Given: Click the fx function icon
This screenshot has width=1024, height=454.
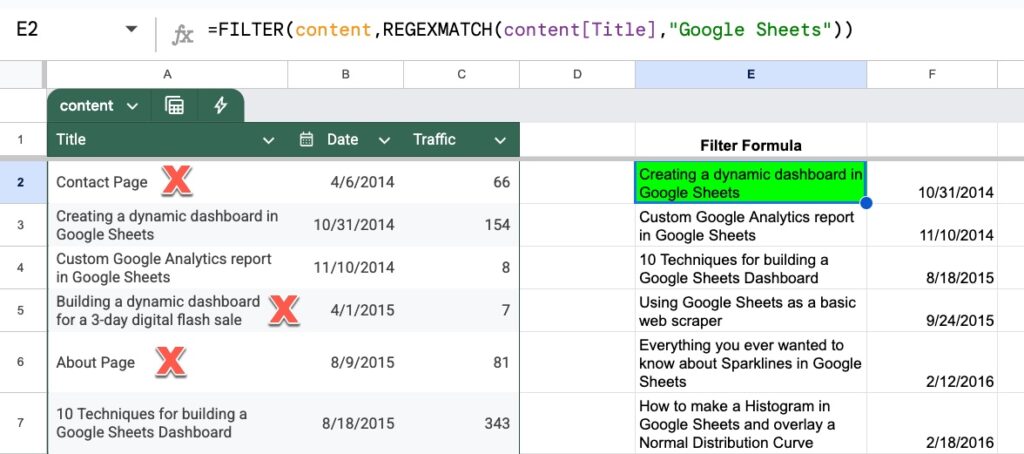Looking at the screenshot, I should point(183,32).
